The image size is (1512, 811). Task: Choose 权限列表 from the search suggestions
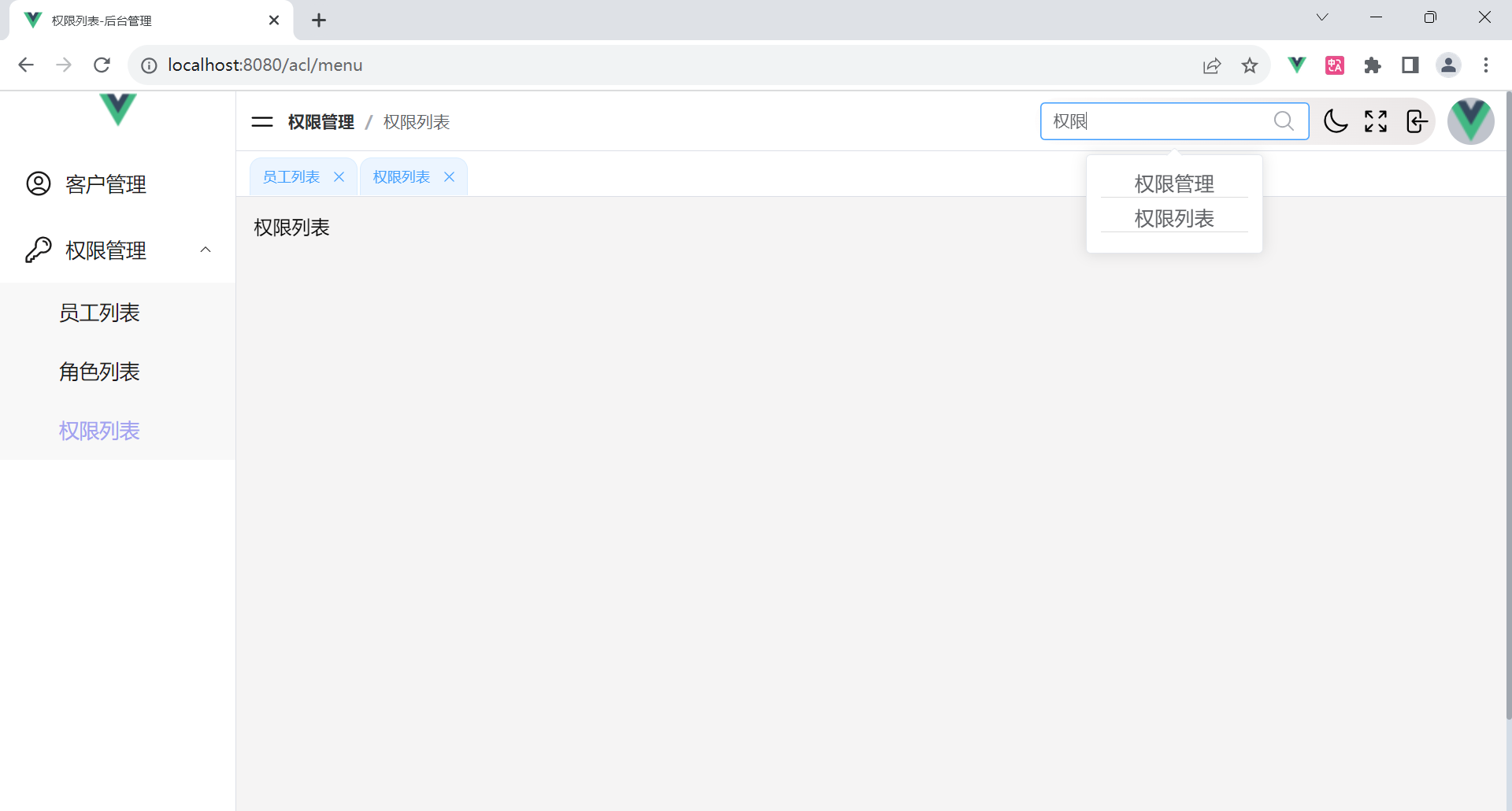[x=1174, y=218]
